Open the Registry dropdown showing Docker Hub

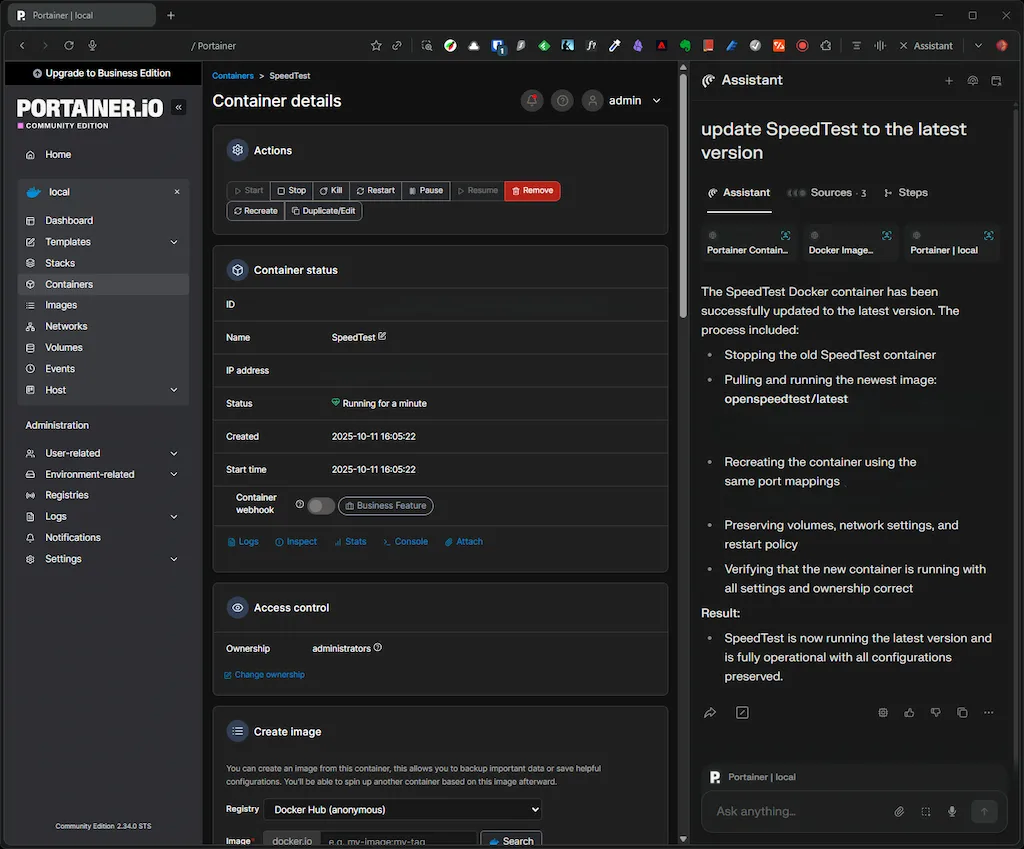(x=403, y=809)
